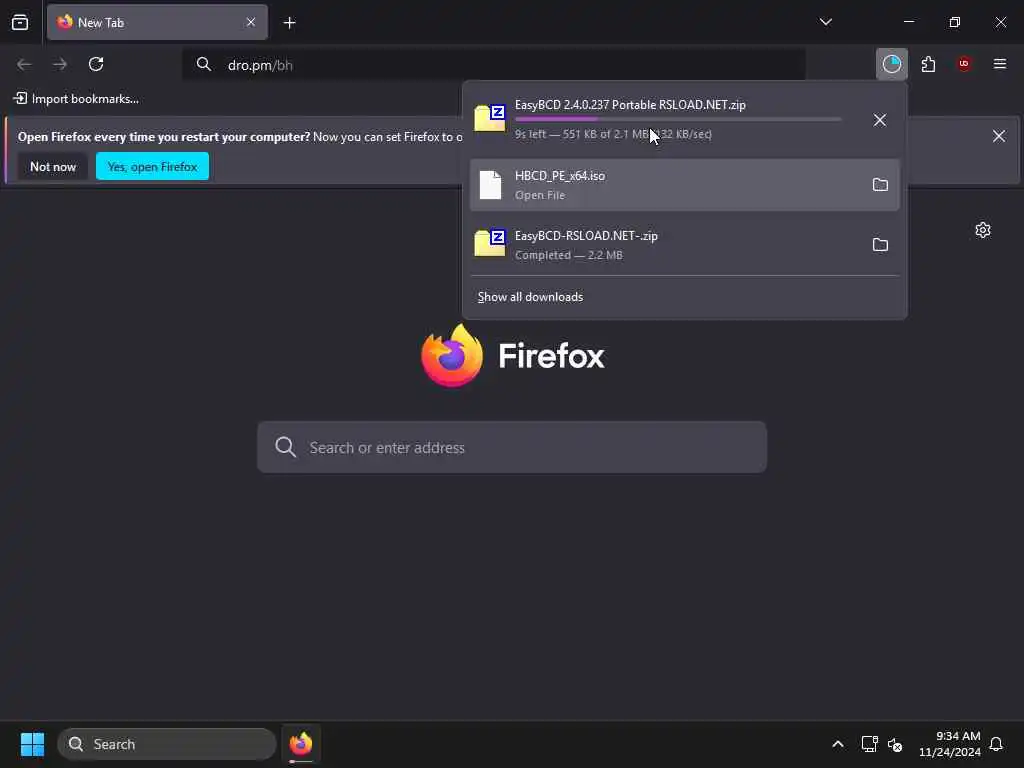The image size is (1024, 768).
Task: Open the new tab personalize gear icon
Action: tap(983, 230)
